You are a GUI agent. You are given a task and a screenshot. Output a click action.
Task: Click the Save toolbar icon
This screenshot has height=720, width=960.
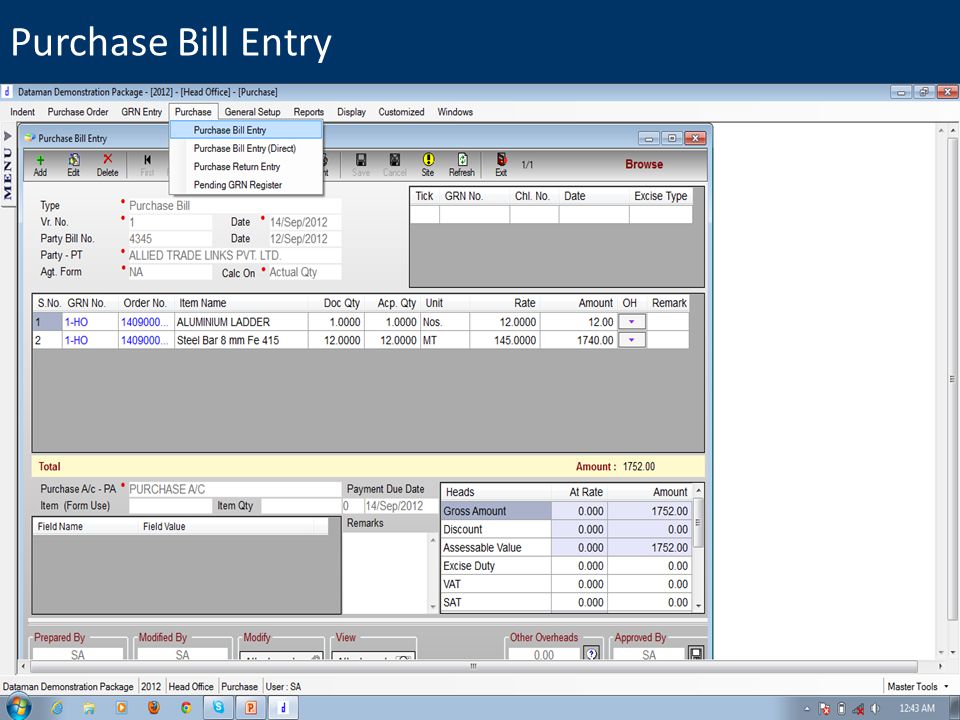click(361, 165)
